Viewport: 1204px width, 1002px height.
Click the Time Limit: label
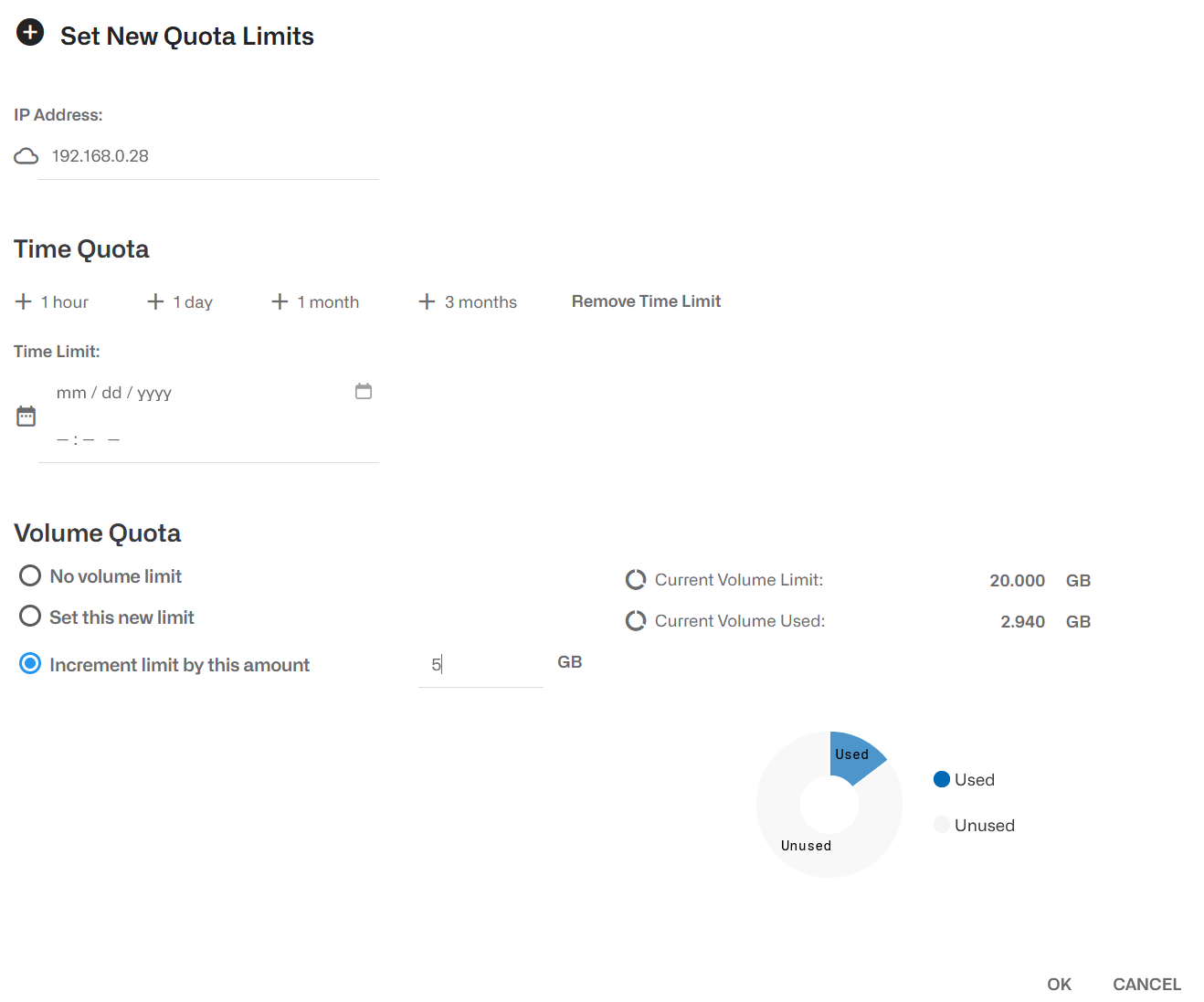coord(57,352)
